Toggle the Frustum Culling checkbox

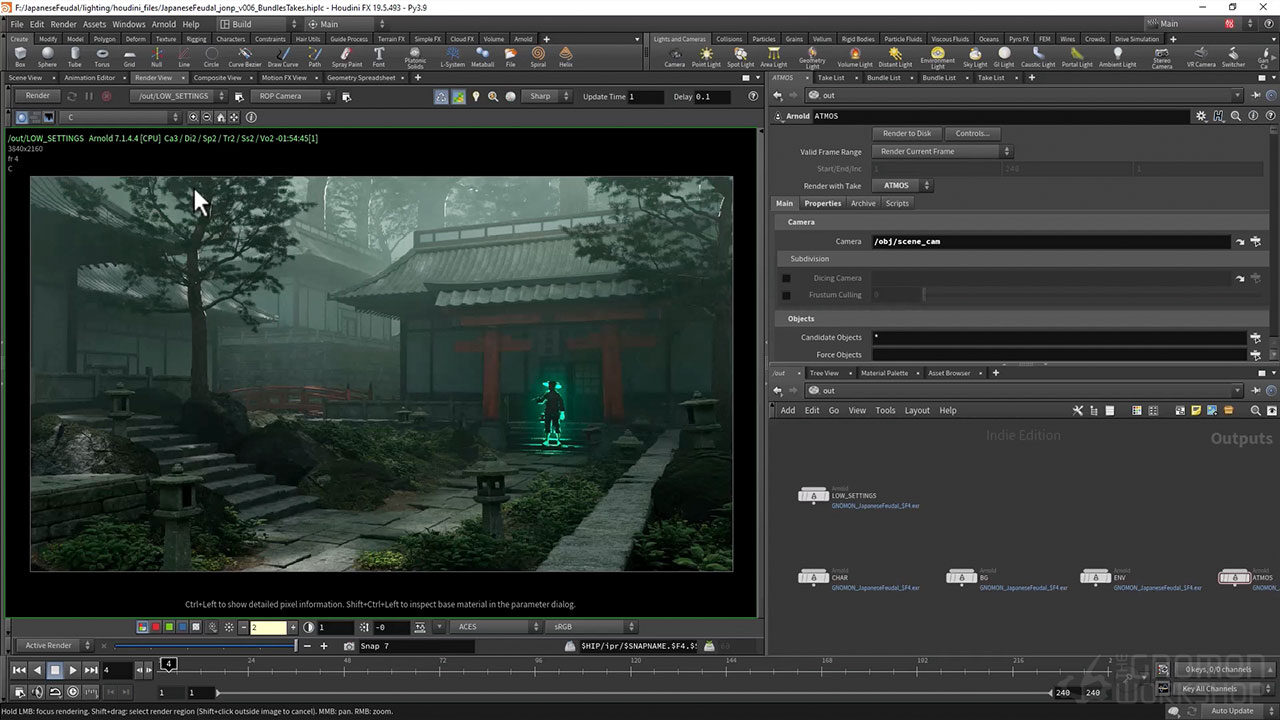[x=786, y=295]
